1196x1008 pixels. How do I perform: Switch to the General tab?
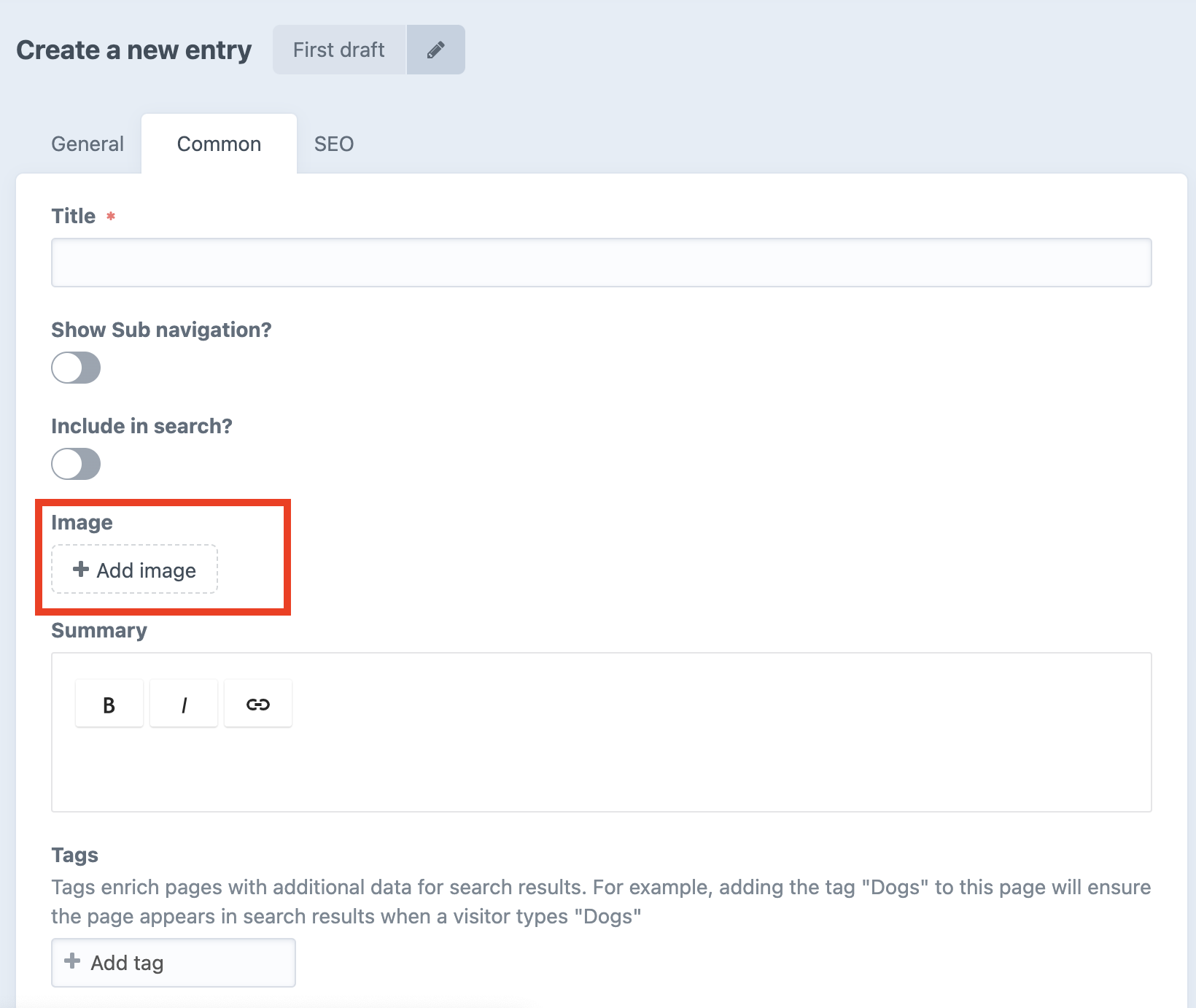[x=88, y=144]
